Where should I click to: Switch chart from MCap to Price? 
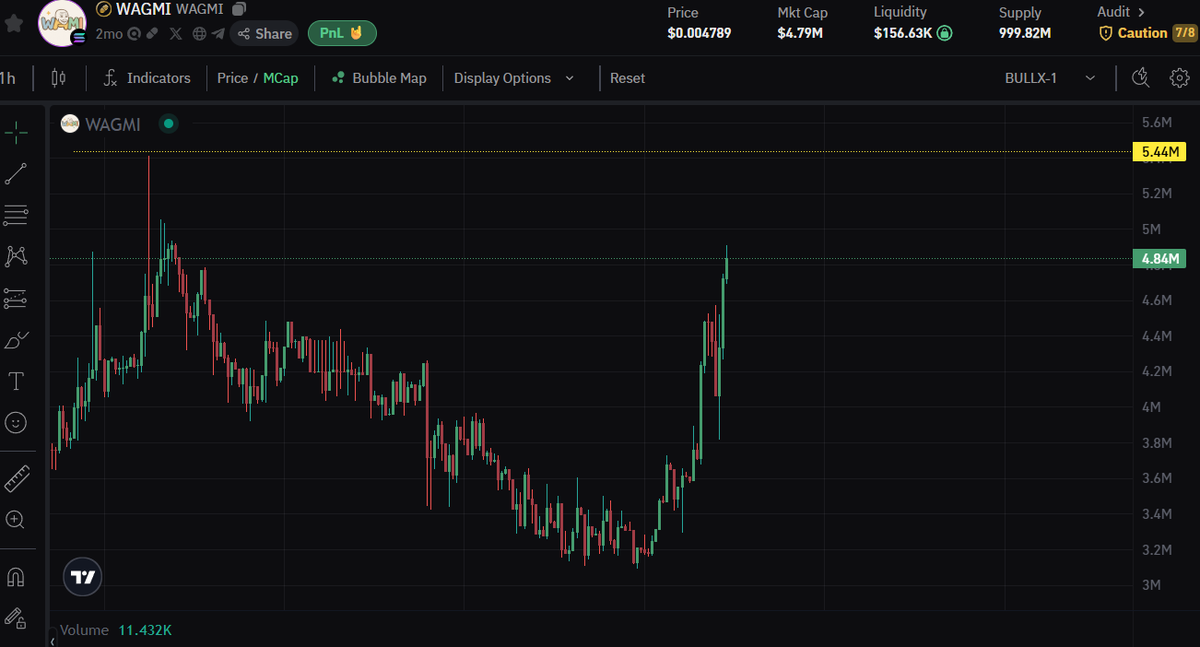(x=232, y=77)
